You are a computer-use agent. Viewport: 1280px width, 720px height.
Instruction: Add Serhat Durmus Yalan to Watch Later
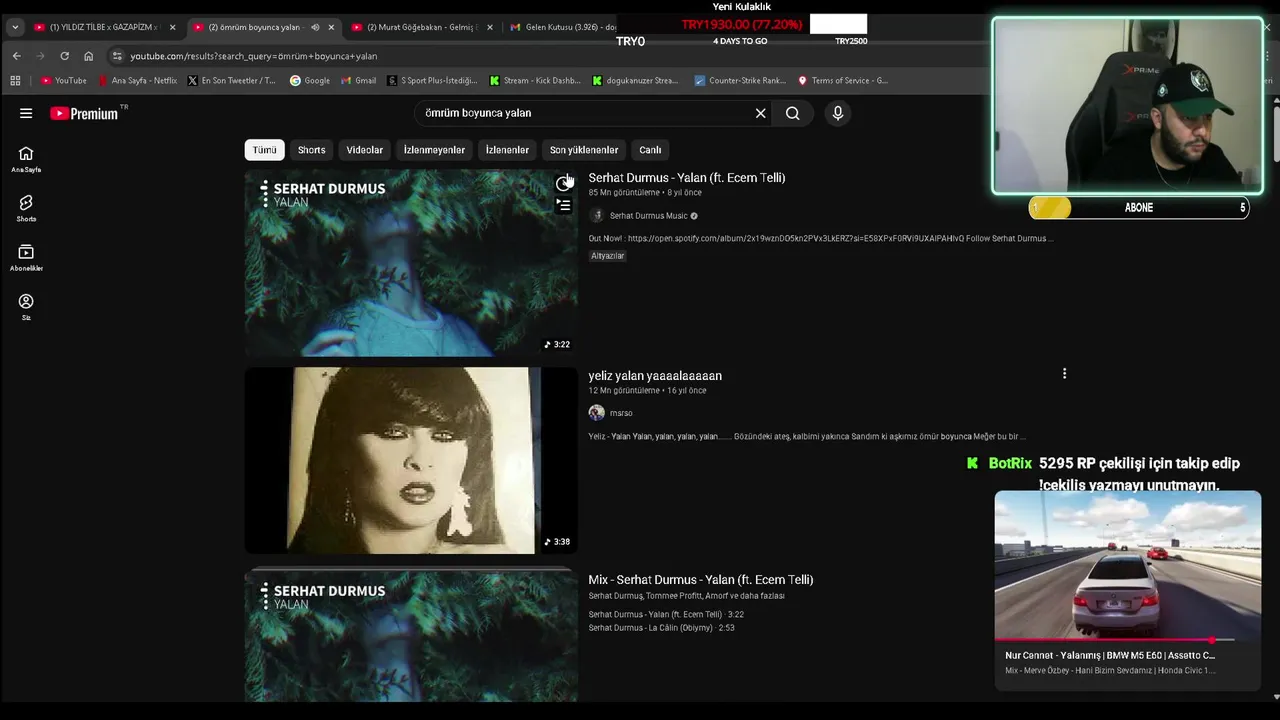tap(564, 183)
